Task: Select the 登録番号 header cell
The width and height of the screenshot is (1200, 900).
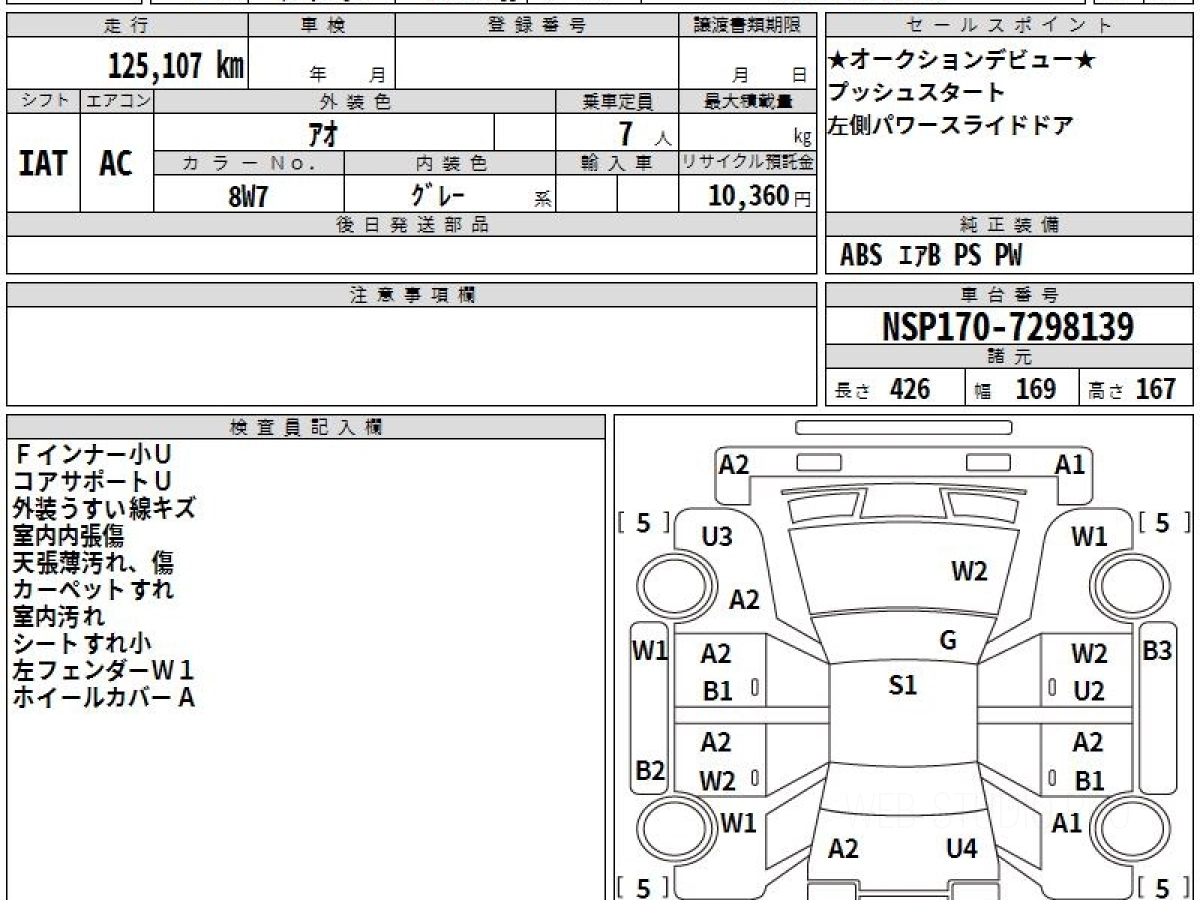Action: [x=537, y=26]
